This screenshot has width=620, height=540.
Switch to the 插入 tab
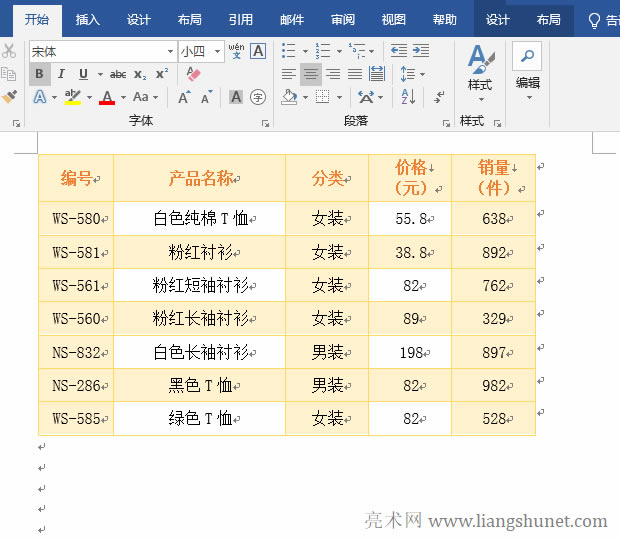(x=88, y=20)
